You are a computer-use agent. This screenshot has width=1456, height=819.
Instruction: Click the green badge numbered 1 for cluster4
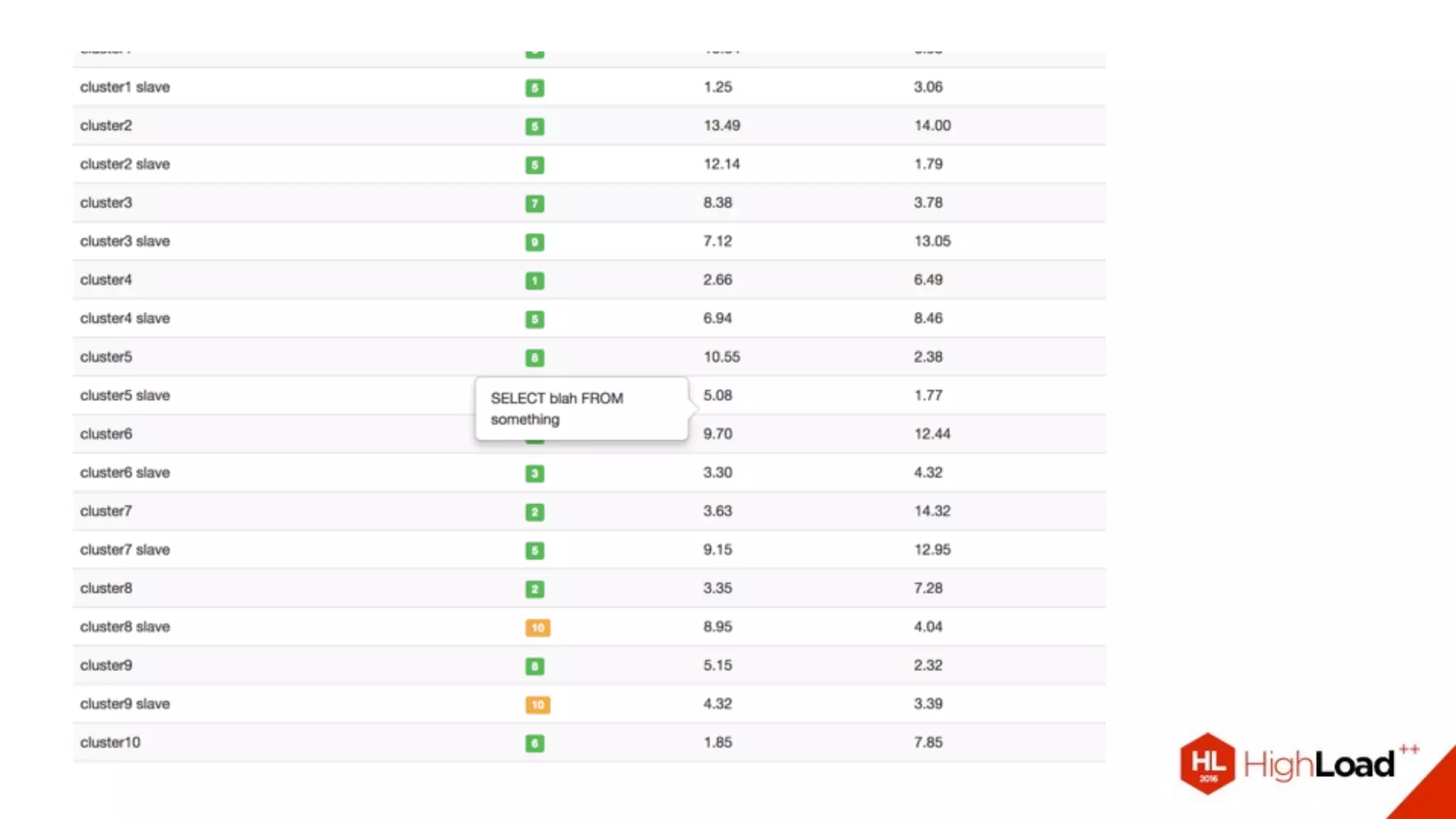tap(535, 281)
